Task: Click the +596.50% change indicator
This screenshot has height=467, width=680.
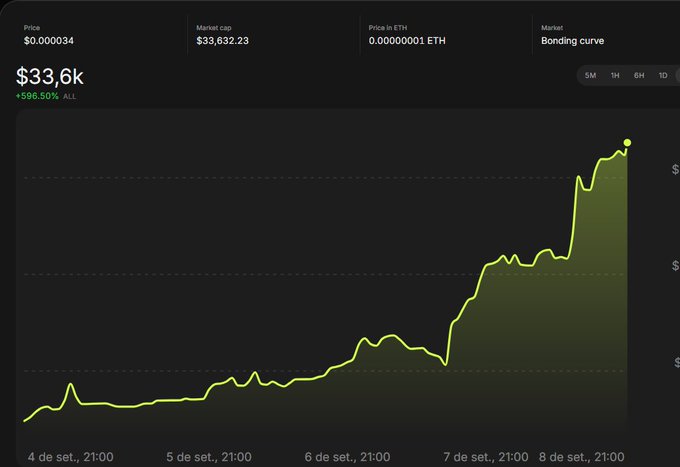Action: [x=37, y=96]
